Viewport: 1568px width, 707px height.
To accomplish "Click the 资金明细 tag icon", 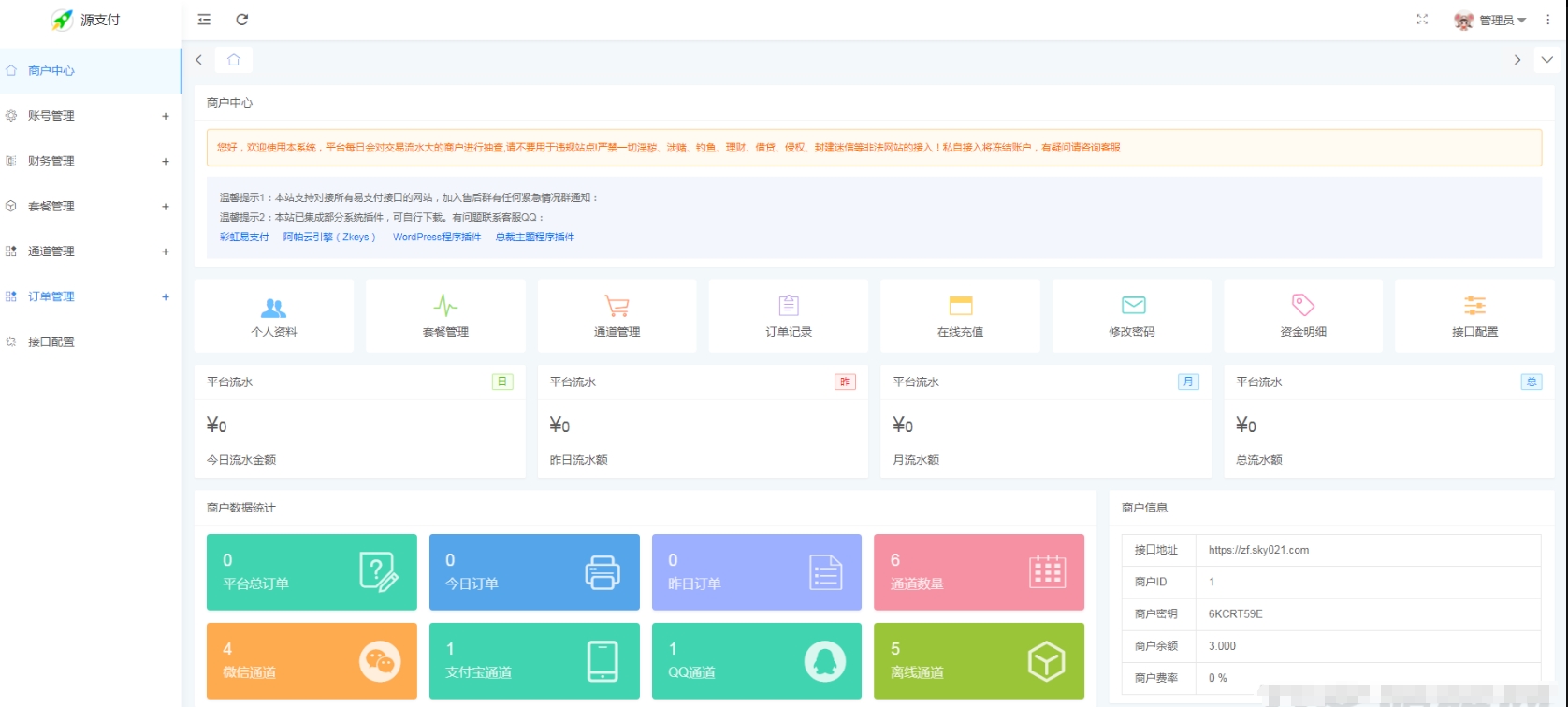I will (x=1303, y=305).
